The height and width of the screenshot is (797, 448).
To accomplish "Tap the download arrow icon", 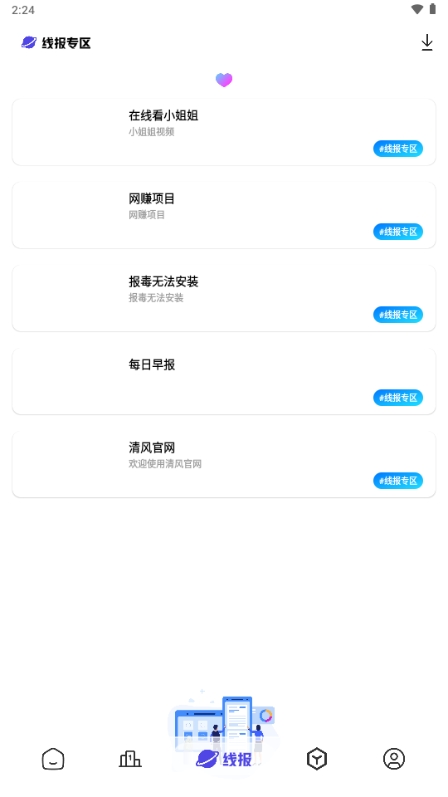I will (x=427, y=43).
